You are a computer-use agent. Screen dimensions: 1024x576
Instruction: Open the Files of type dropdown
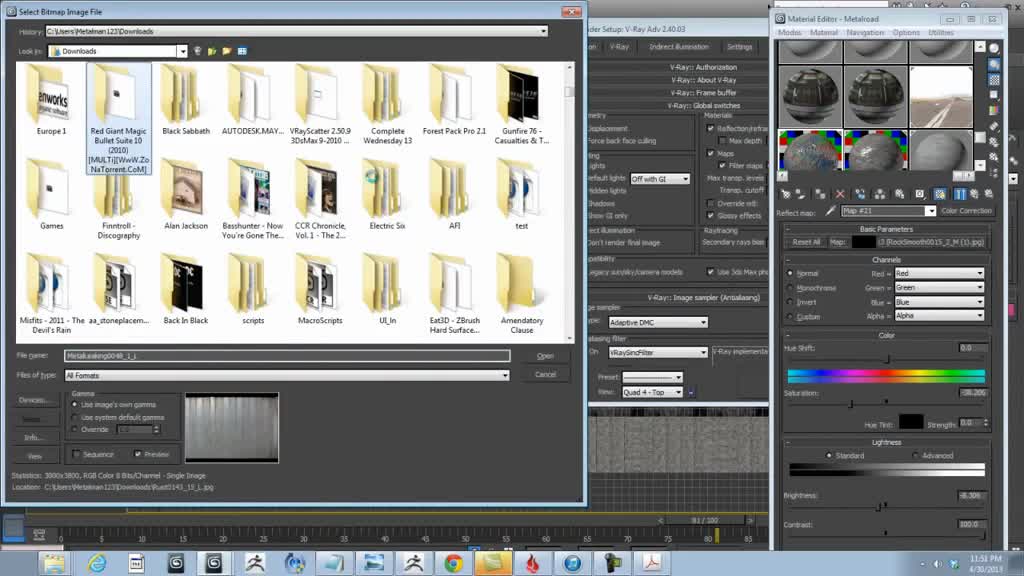[505, 376]
